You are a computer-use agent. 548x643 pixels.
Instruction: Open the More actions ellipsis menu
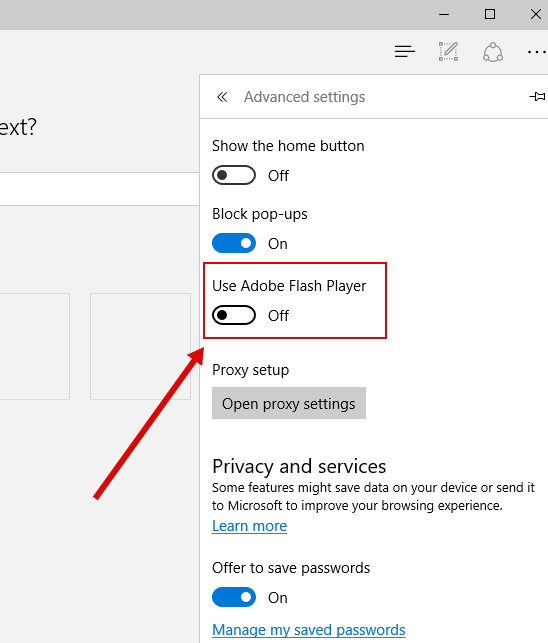(537, 52)
